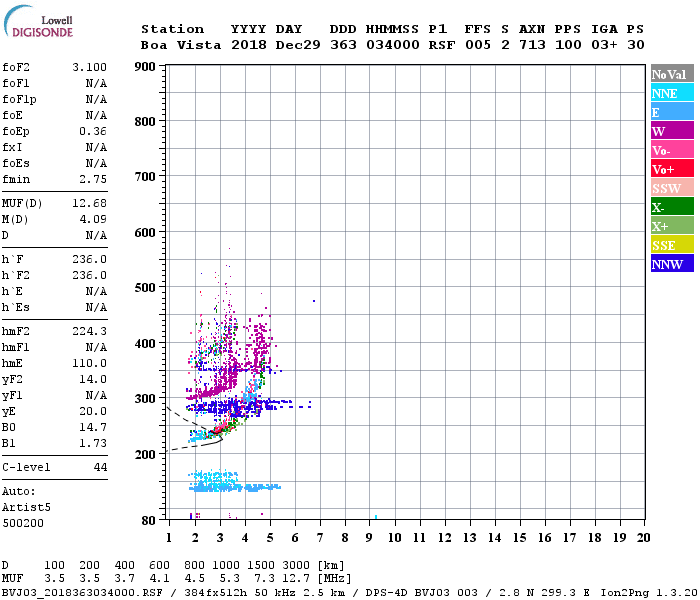Viewport: 700px width, 600px height.
Task: Click the MUF value 12.7 at bottom
Action: tap(296, 579)
